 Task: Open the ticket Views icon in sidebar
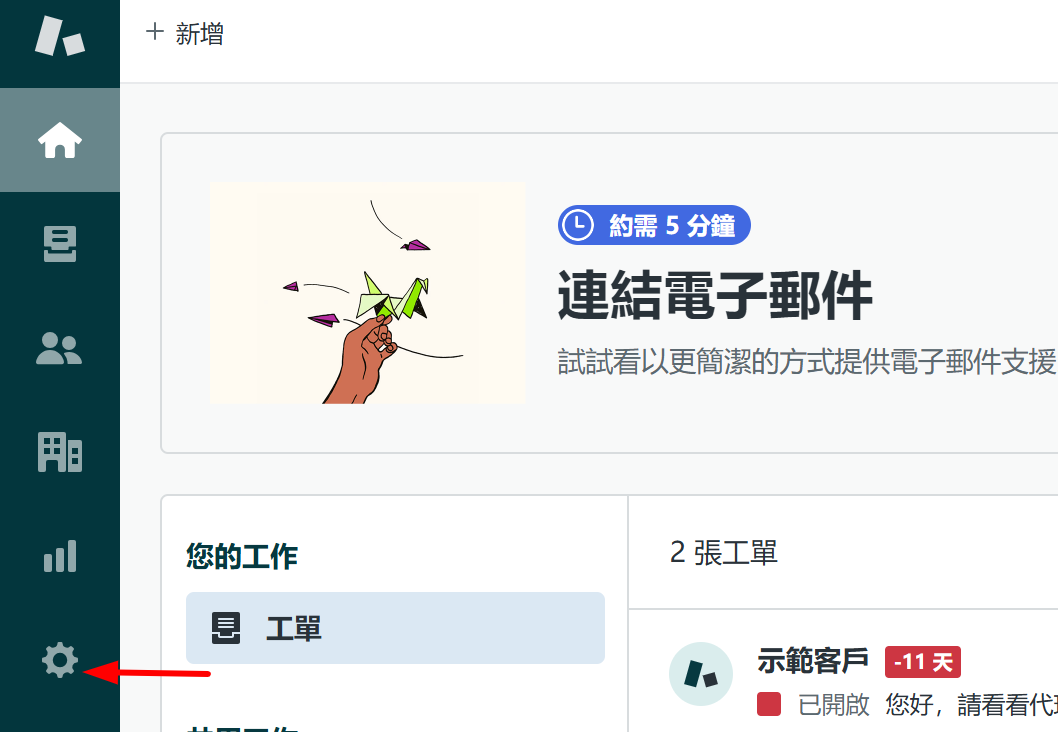tap(60, 244)
